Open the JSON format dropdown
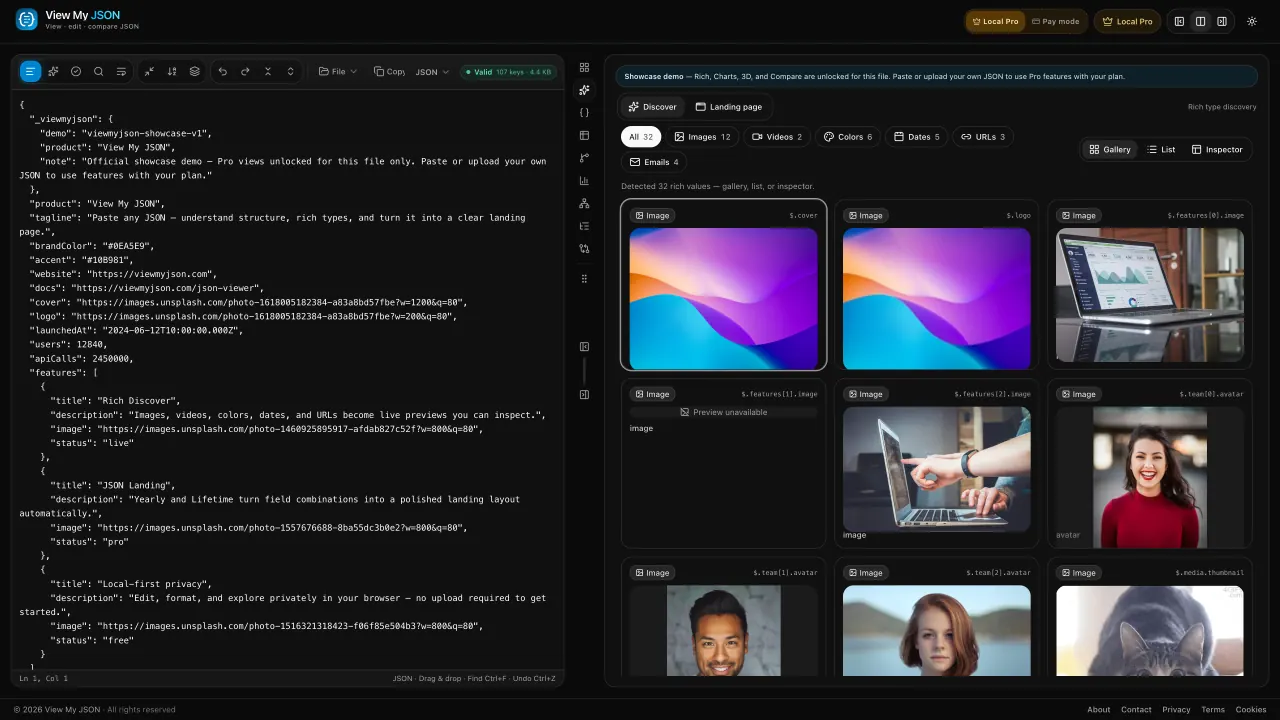The image size is (1280, 720). pos(432,72)
